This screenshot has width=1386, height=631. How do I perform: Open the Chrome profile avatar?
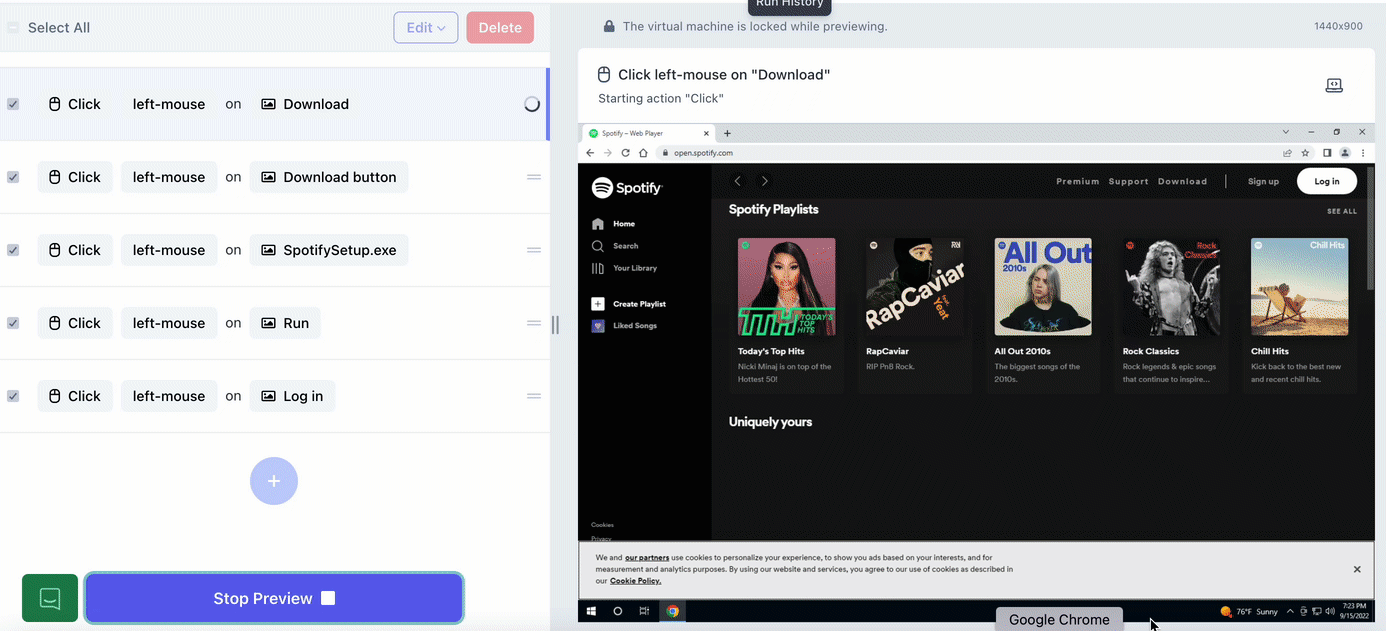(1345, 153)
